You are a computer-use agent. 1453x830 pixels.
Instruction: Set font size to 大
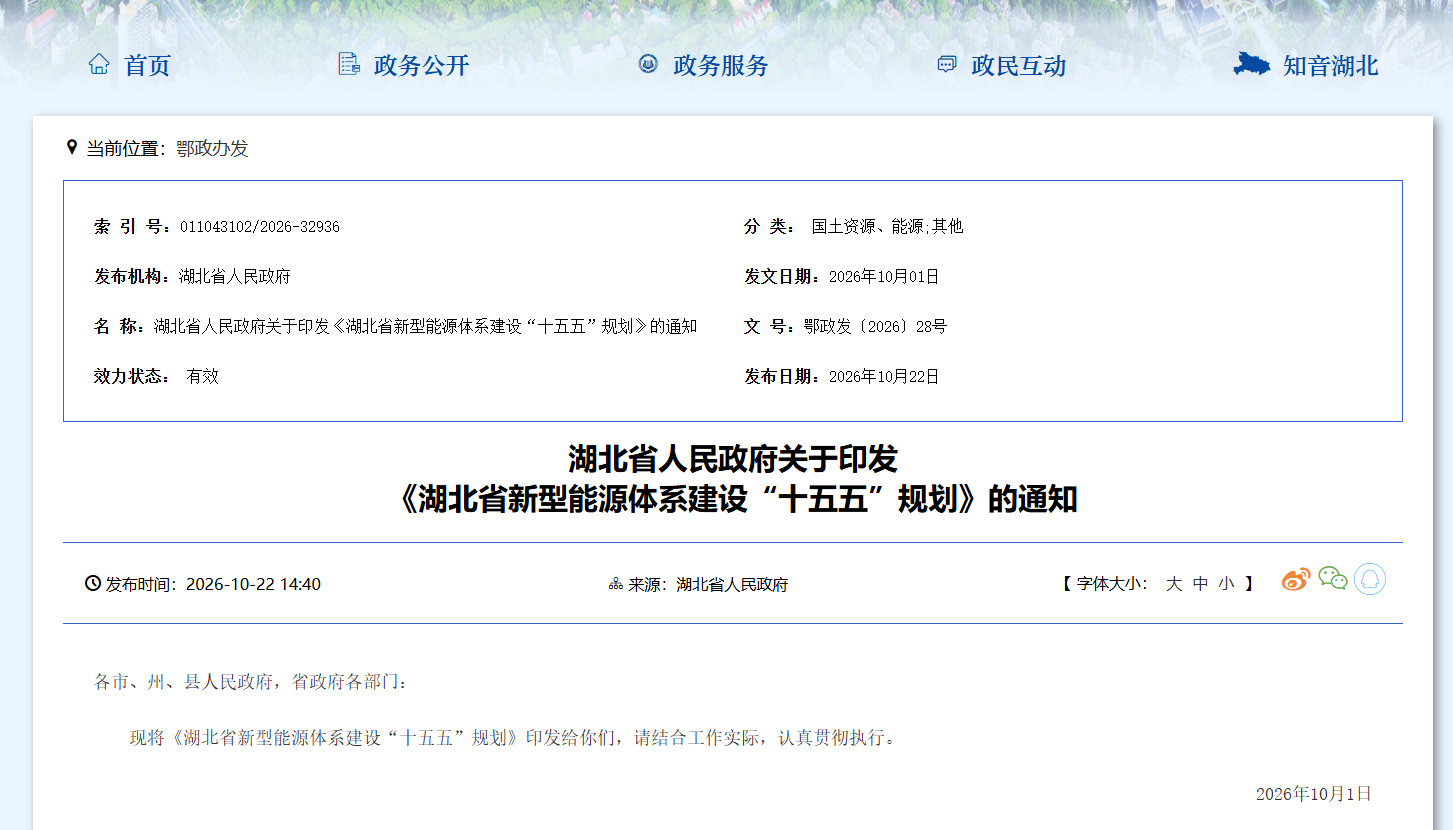[1174, 584]
